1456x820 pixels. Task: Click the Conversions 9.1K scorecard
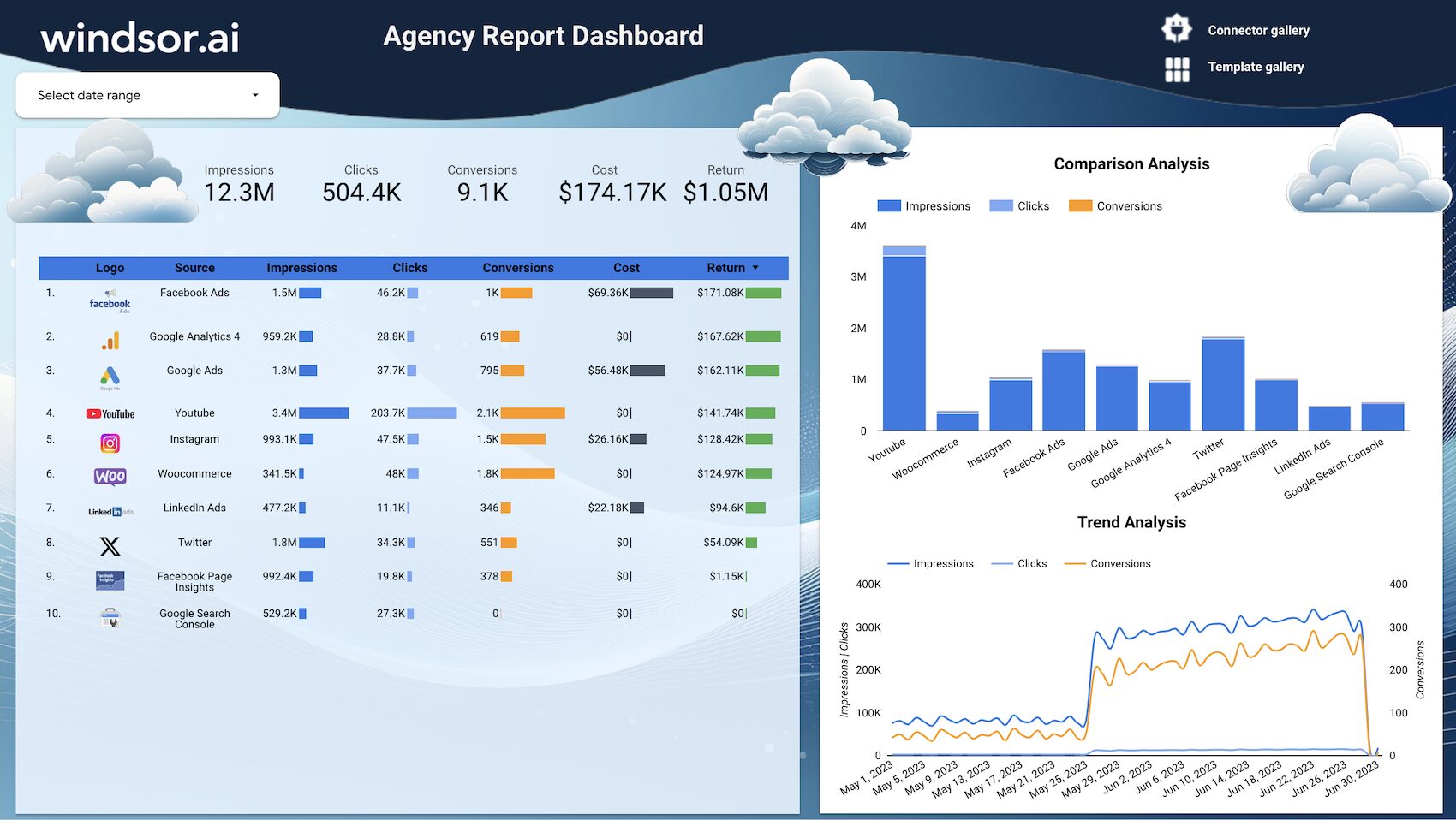pos(482,184)
